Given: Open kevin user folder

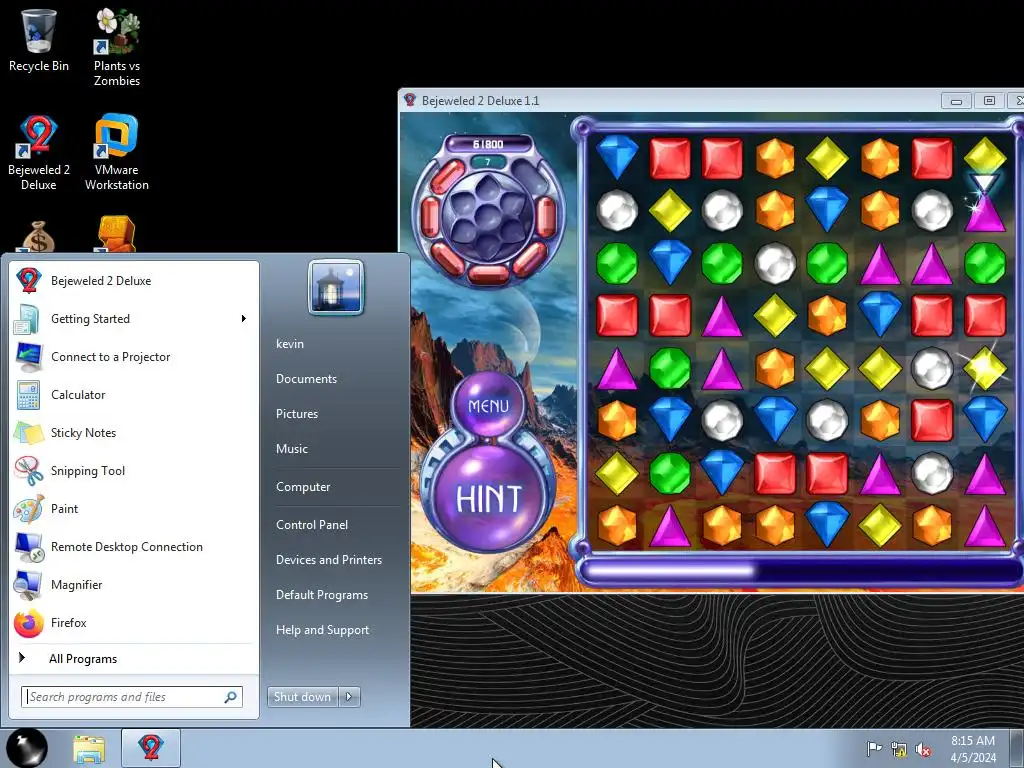Looking at the screenshot, I should [x=290, y=344].
